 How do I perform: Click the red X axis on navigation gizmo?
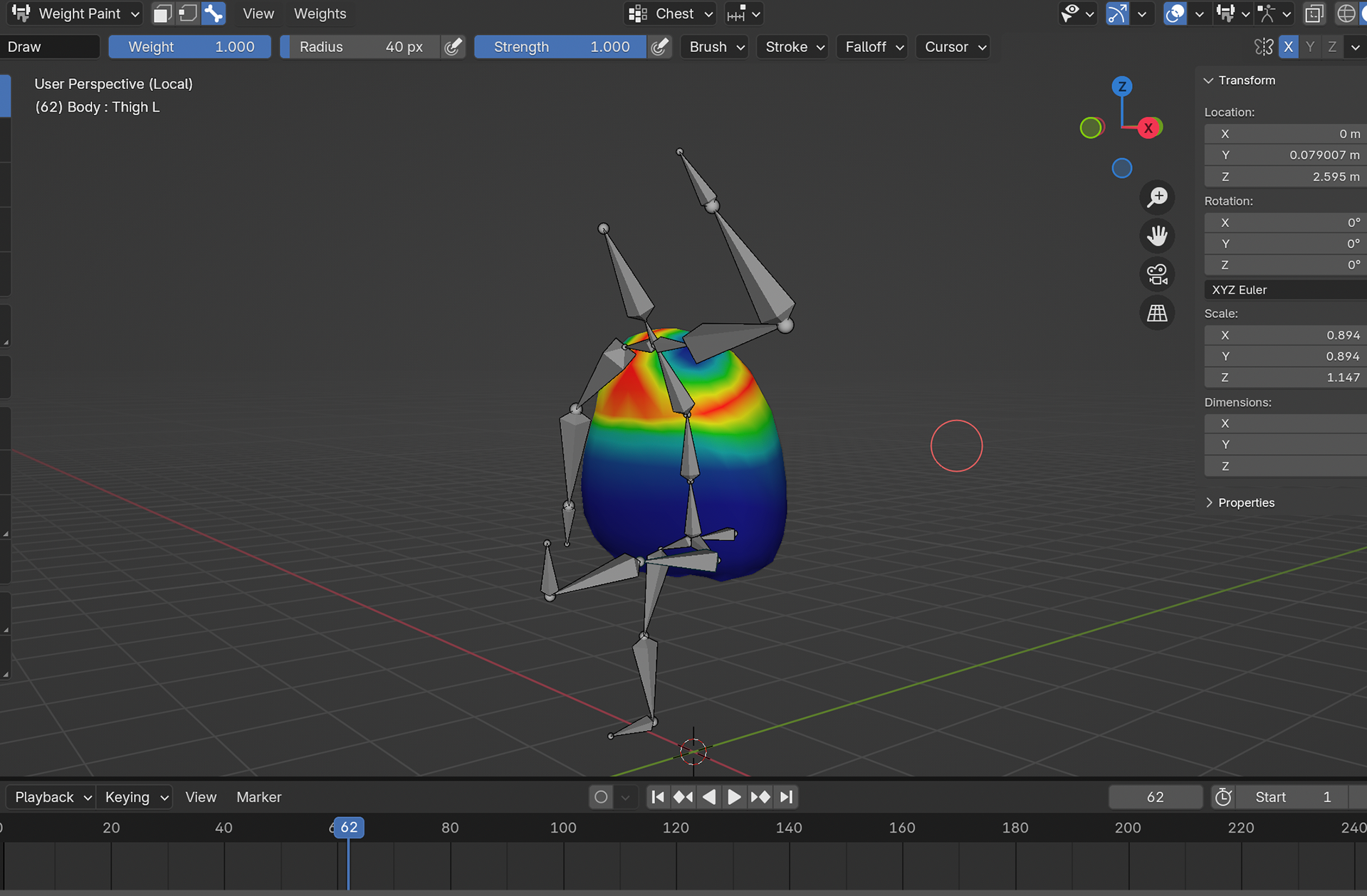point(1148,128)
